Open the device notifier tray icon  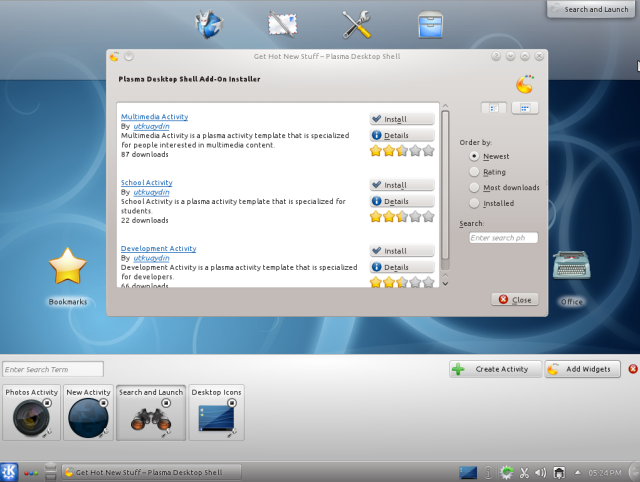click(x=559, y=473)
